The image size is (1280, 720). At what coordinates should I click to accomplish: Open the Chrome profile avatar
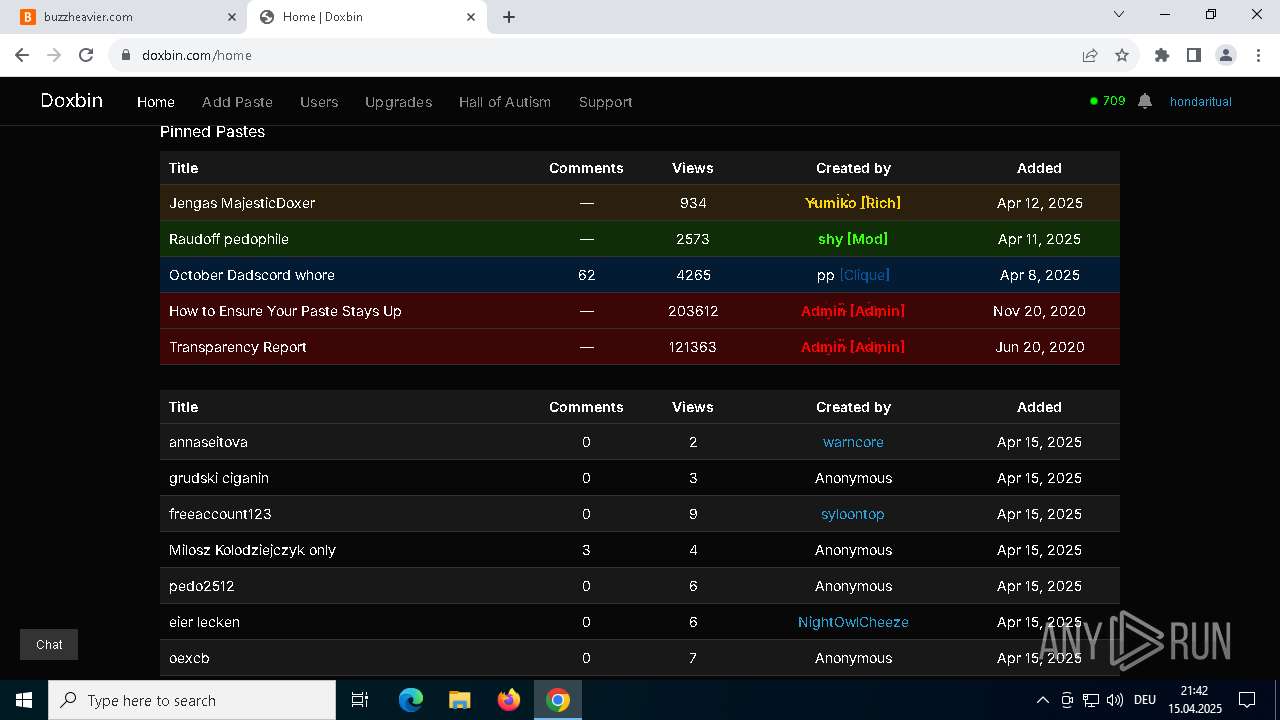[1226, 55]
